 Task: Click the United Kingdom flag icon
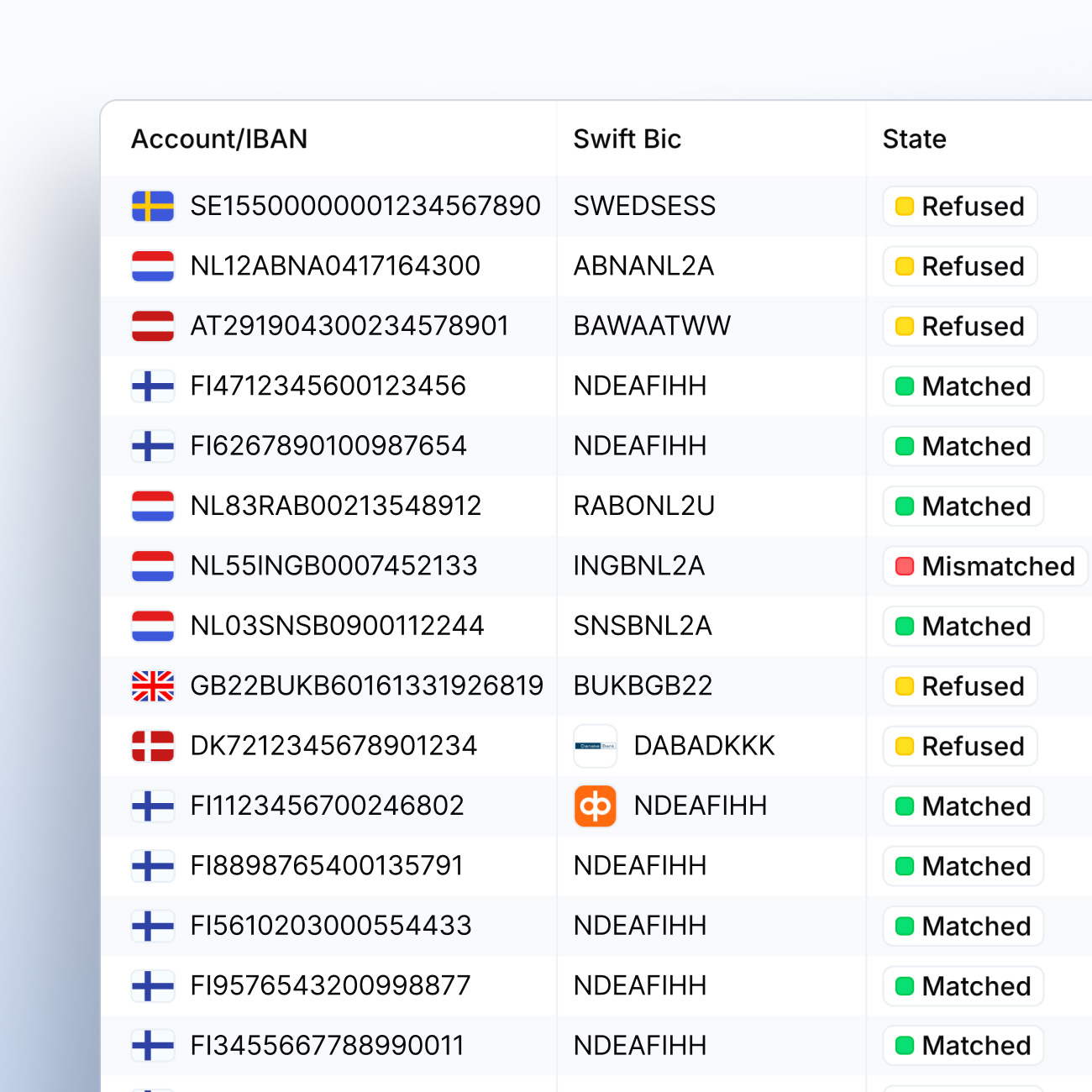click(153, 686)
